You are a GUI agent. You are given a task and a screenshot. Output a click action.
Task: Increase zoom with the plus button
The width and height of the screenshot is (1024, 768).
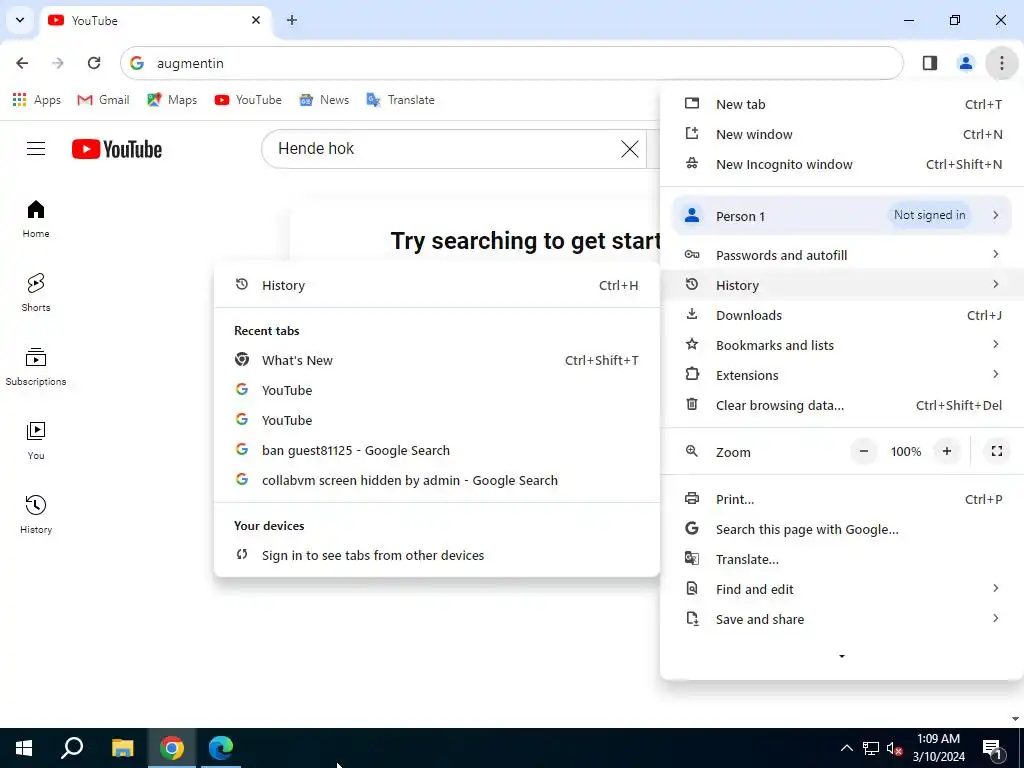pyautogui.click(x=946, y=451)
